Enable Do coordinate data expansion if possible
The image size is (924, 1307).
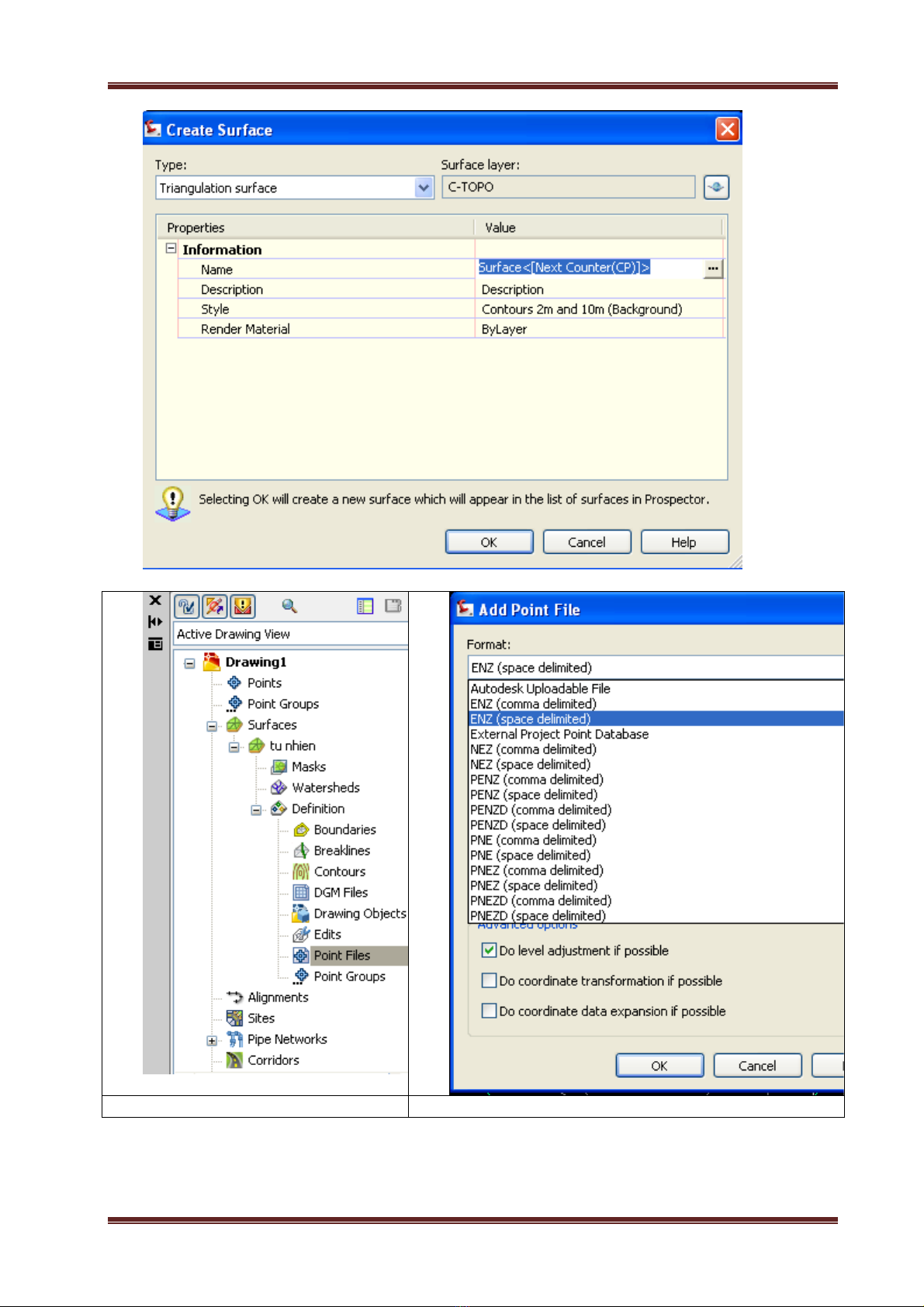pyautogui.click(x=489, y=1011)
